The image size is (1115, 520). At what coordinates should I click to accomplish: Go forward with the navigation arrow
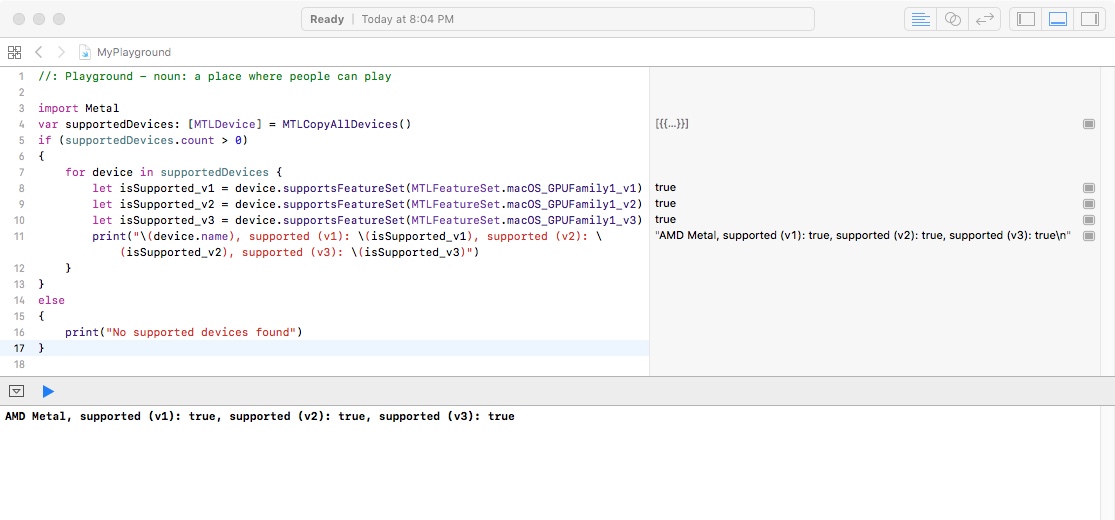61,52
